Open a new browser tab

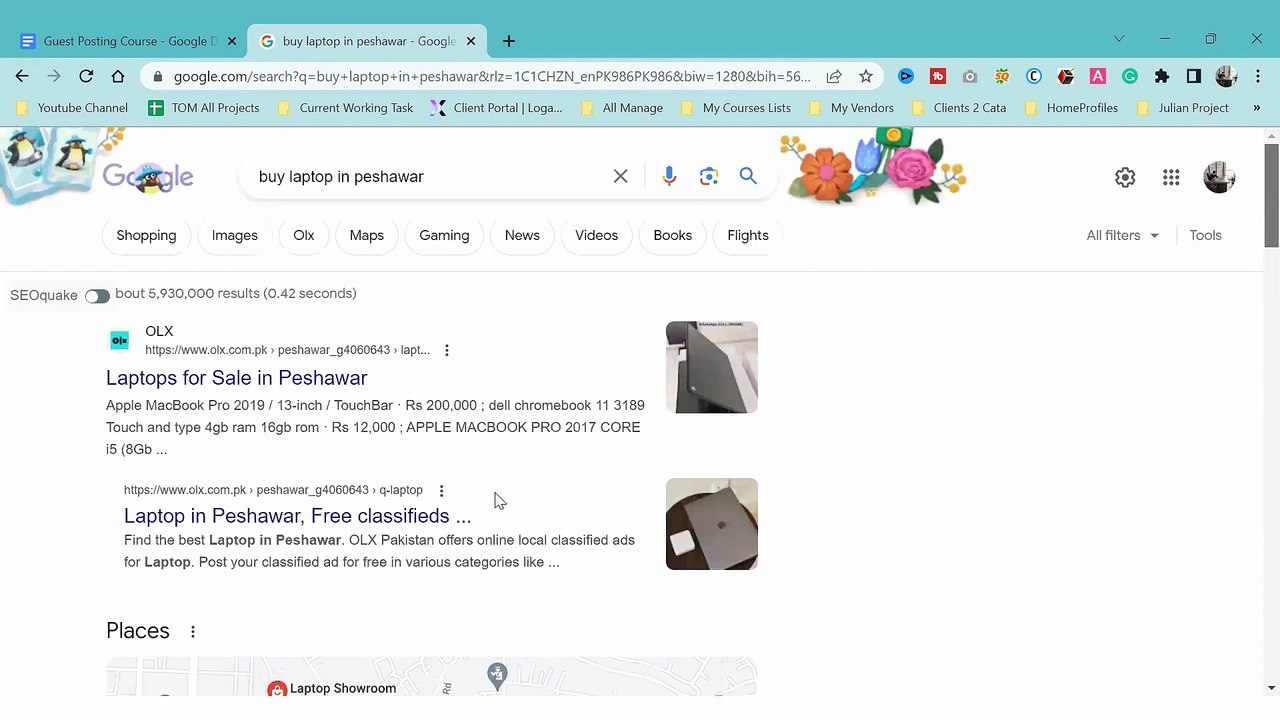[x=509, y=41]
